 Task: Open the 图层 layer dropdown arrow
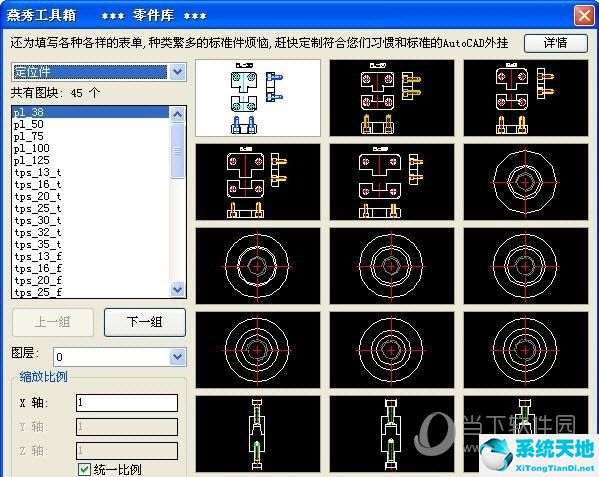click(x=178, y=357)
